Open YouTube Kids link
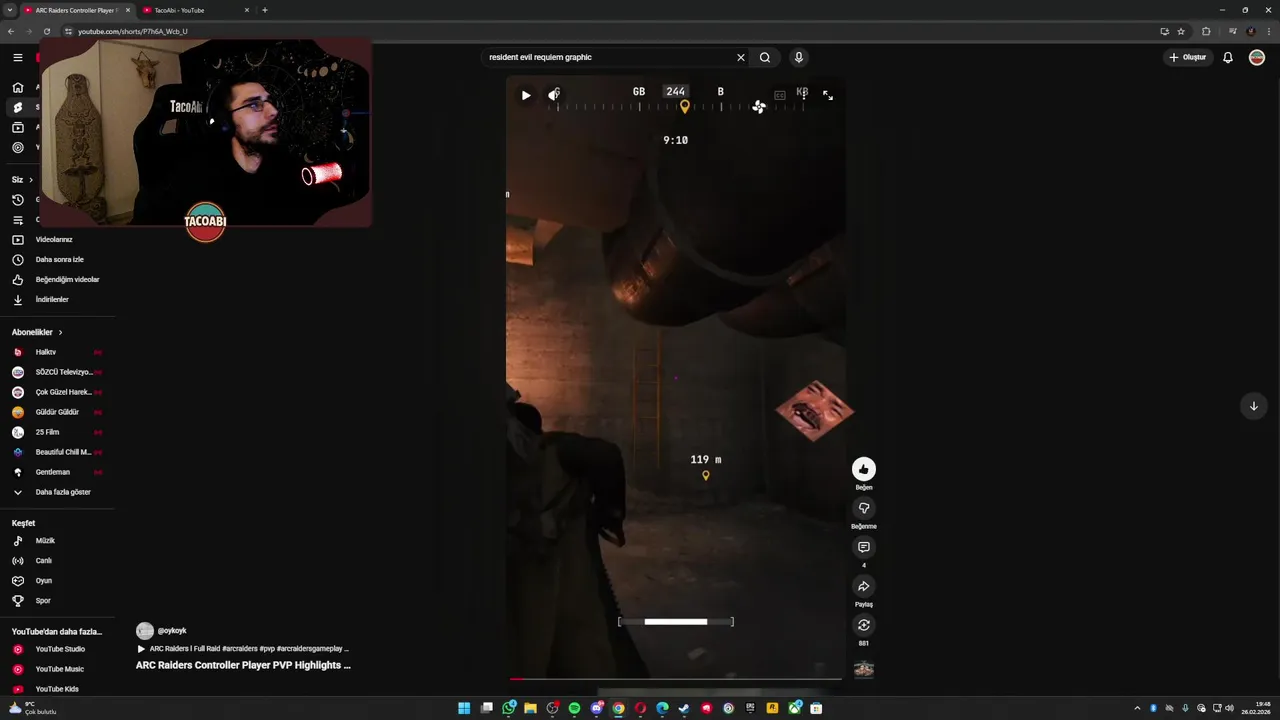The width and height of the screenshot is (1280, 720). (x=58, y=689)
